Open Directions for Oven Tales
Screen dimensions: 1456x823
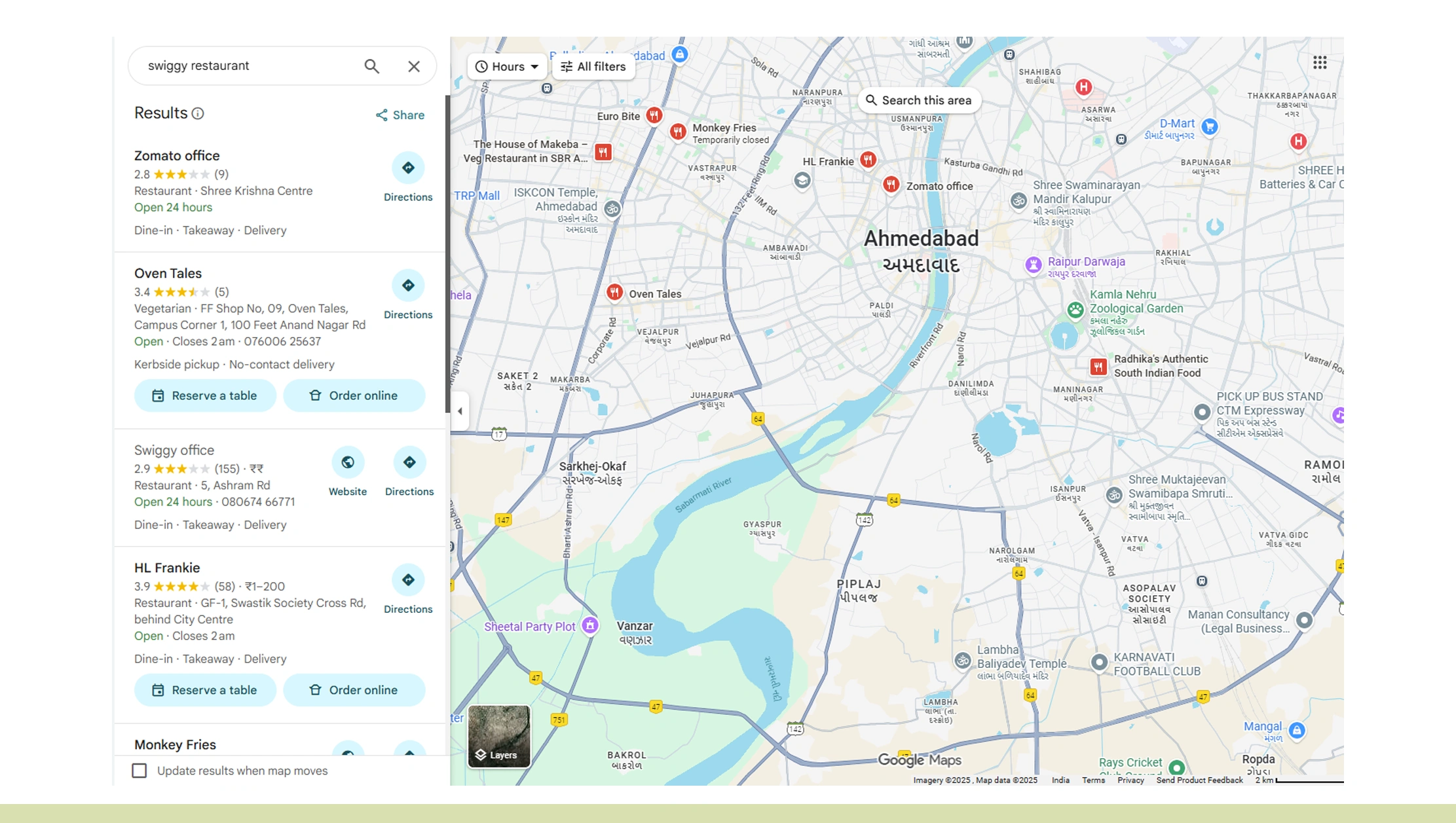click(407, 285)
